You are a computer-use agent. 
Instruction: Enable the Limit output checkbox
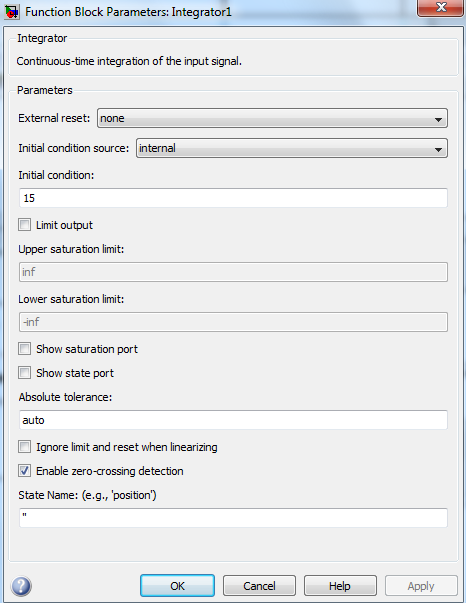tap(25, 225)
